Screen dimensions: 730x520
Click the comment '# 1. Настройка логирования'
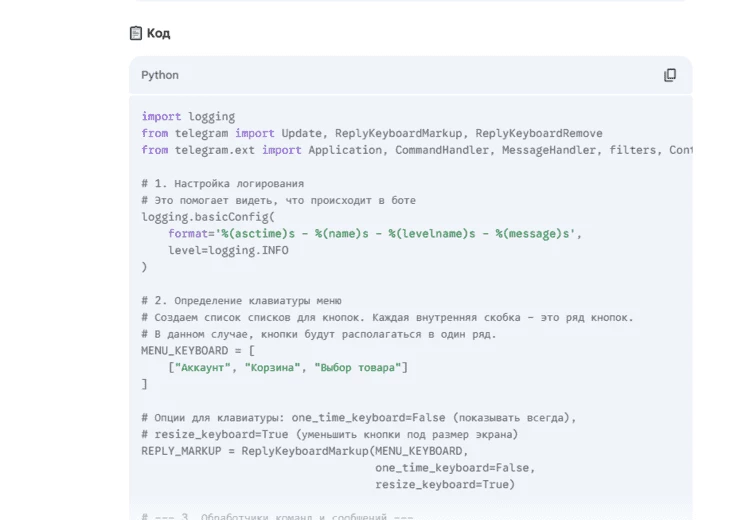point(222,184)
